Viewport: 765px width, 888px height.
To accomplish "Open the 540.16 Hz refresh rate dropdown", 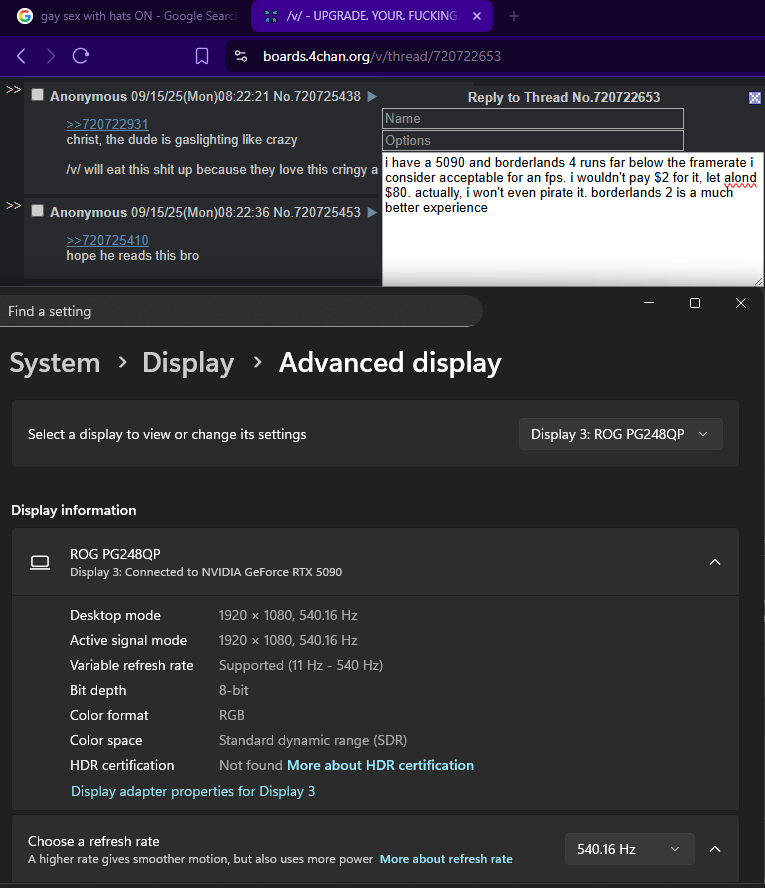I will tap(630, 849).
